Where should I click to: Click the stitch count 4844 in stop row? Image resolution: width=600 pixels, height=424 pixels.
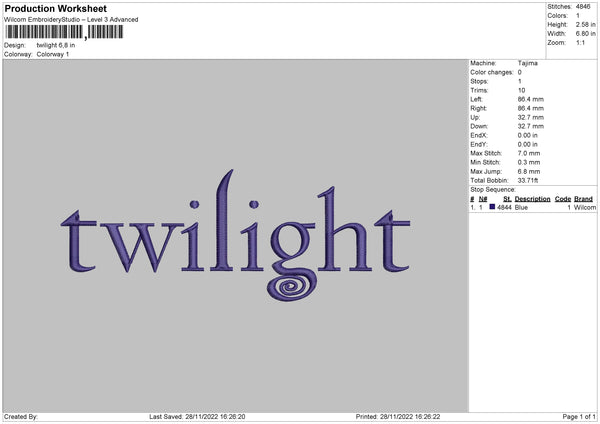504,207
